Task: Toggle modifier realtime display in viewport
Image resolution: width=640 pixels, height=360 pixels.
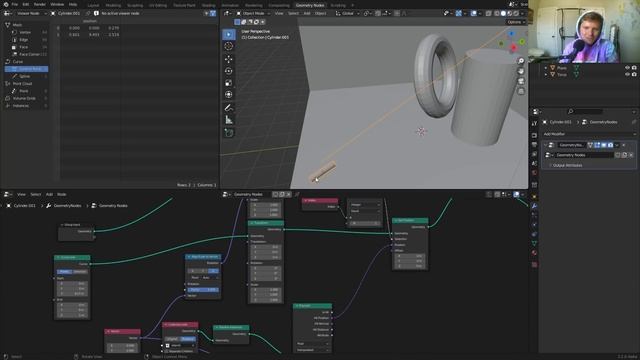Action: coord(604,145)
